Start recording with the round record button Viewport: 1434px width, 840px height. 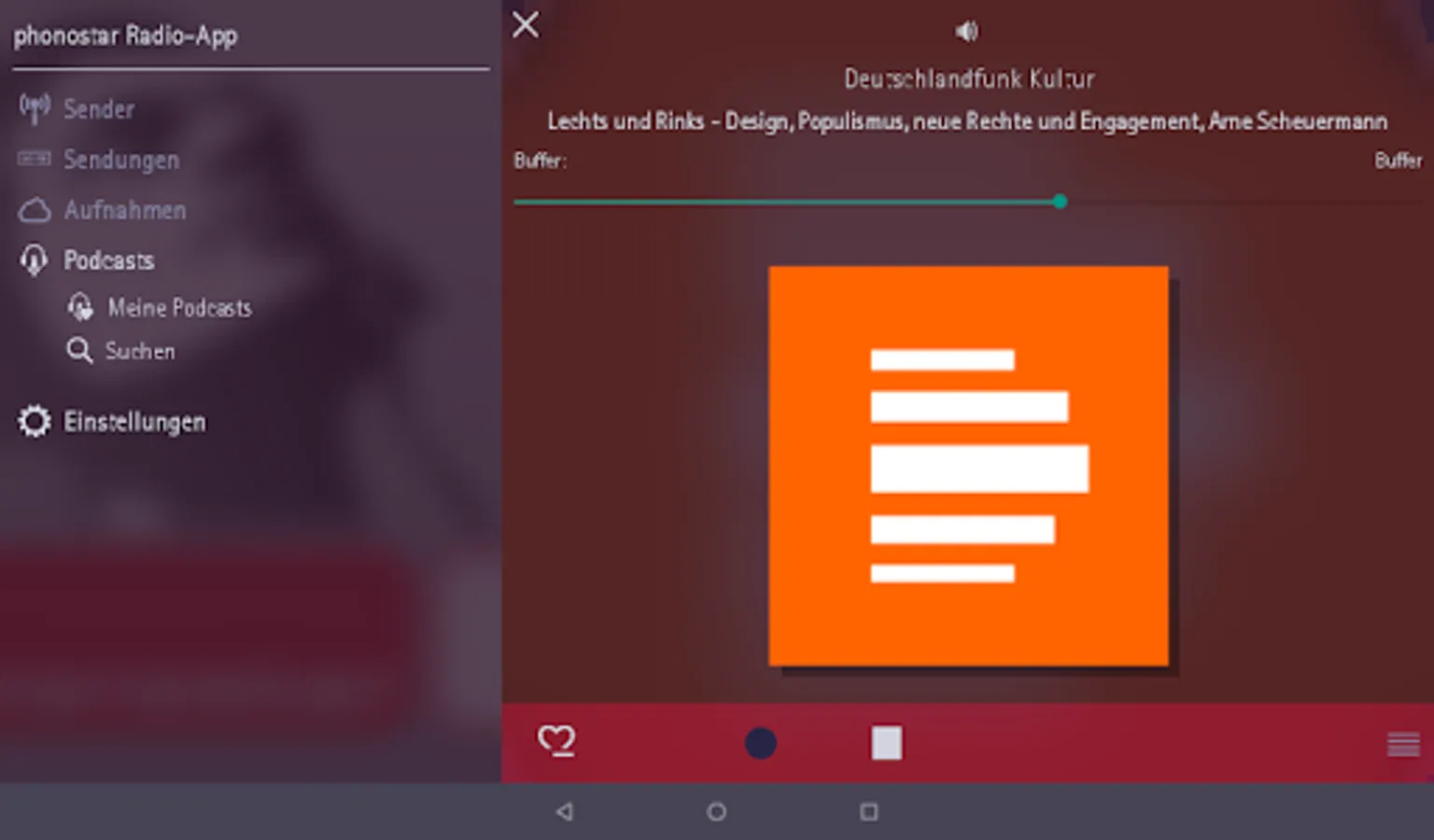[761, 744]
